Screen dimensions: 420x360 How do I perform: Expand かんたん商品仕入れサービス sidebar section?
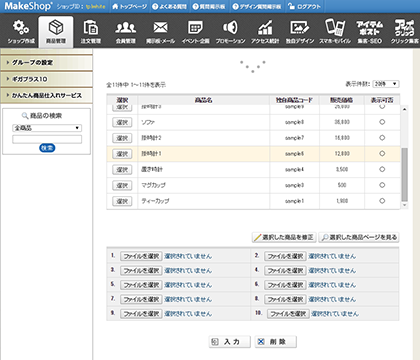(46, 95)
